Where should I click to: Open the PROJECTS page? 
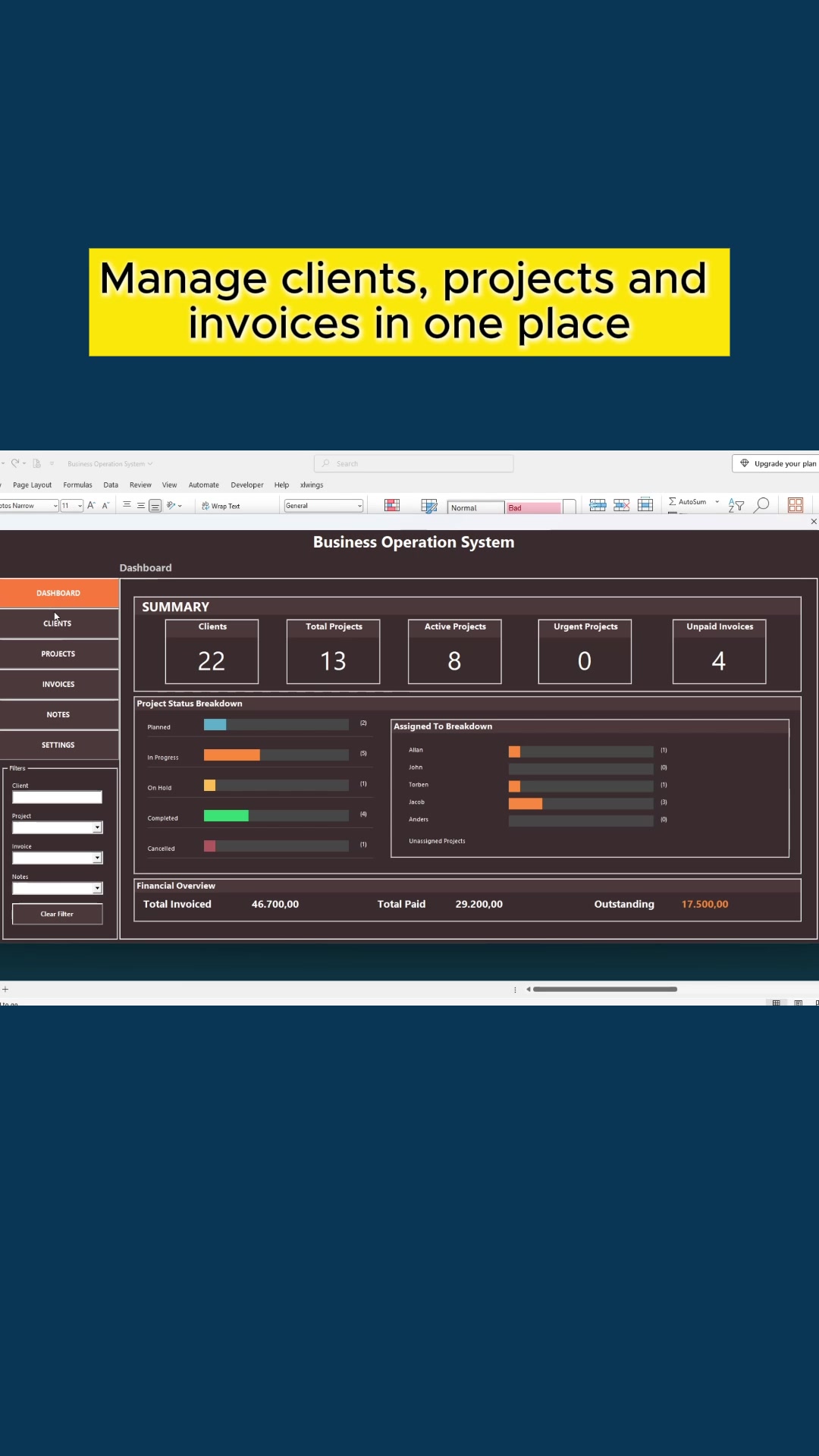click(x=59, y=654)
